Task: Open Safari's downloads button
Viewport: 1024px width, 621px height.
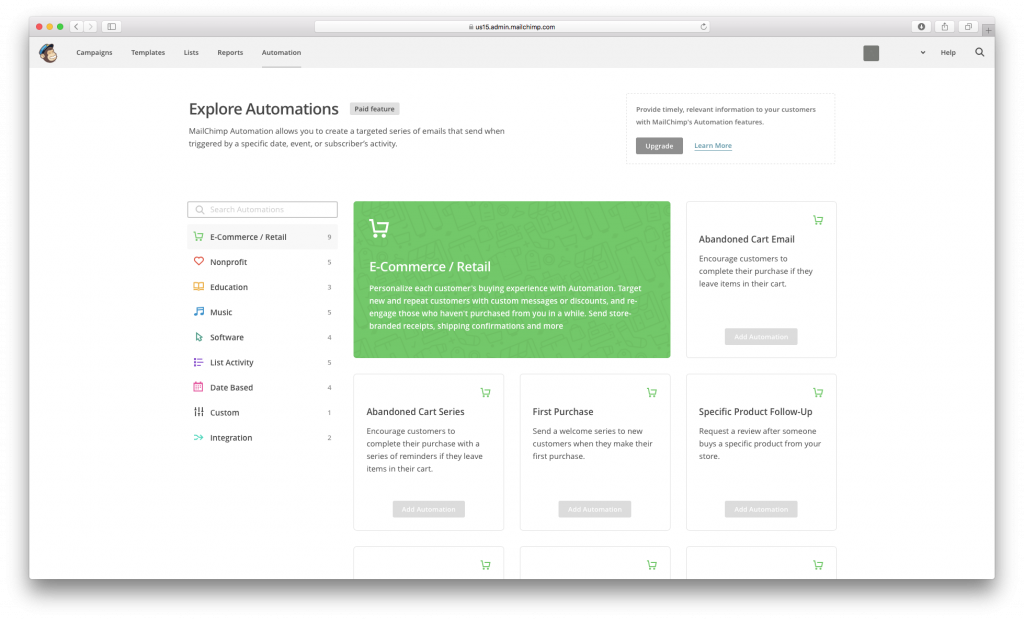Action: (921, 27)
